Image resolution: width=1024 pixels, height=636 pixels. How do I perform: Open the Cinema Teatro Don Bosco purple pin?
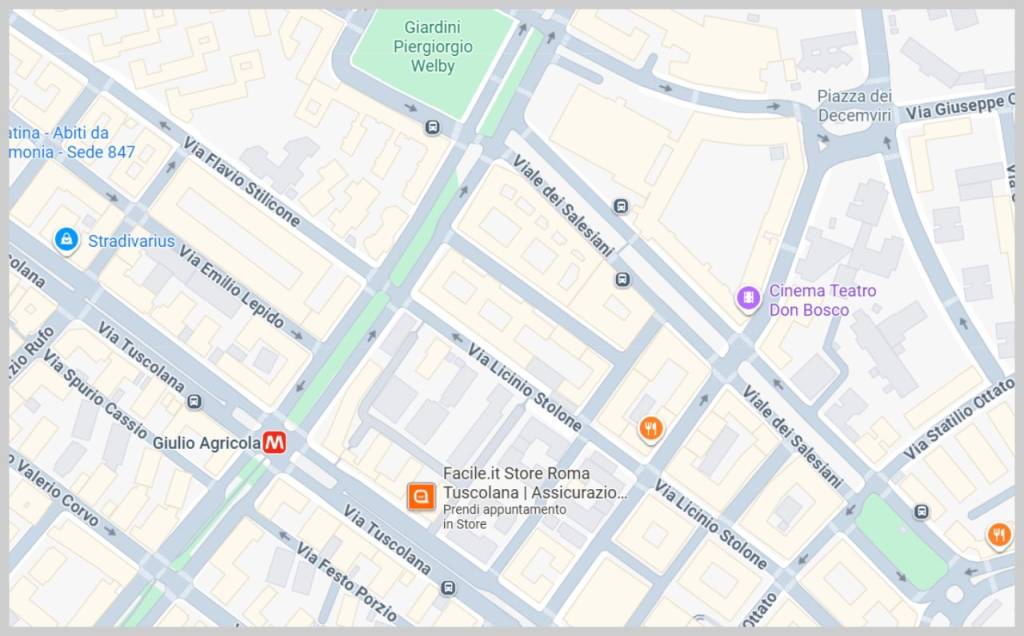point(748,299)
